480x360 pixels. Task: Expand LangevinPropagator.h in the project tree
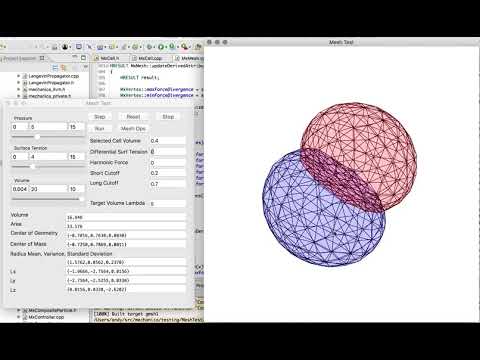coord(19,83)
